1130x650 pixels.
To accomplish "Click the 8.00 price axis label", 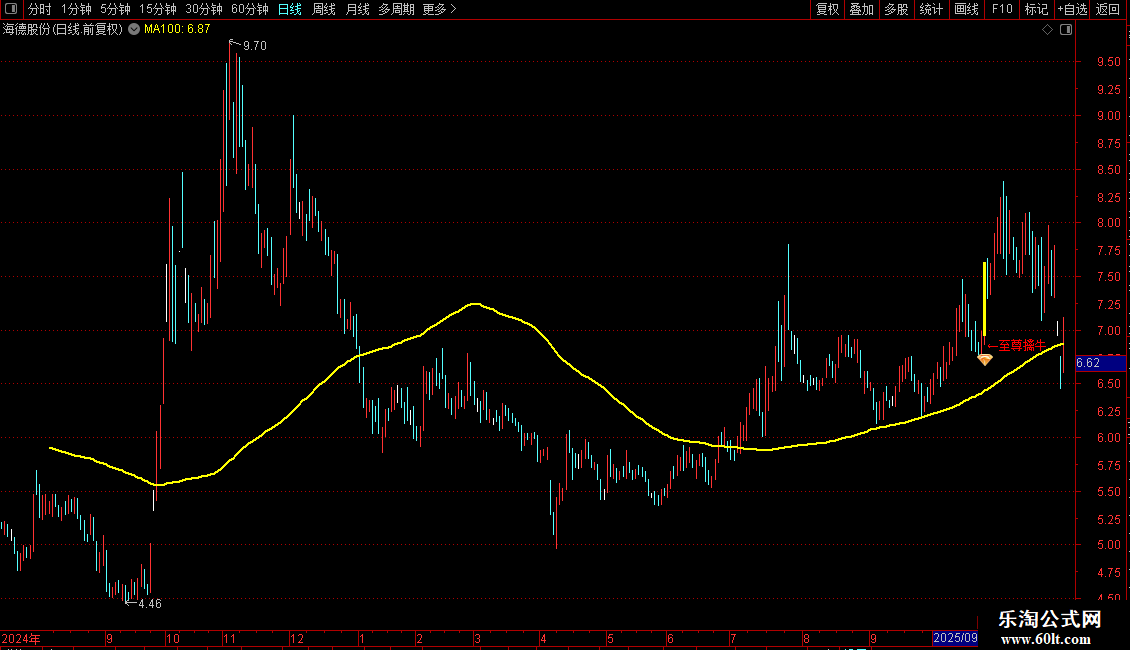I will coord(1108,223).
